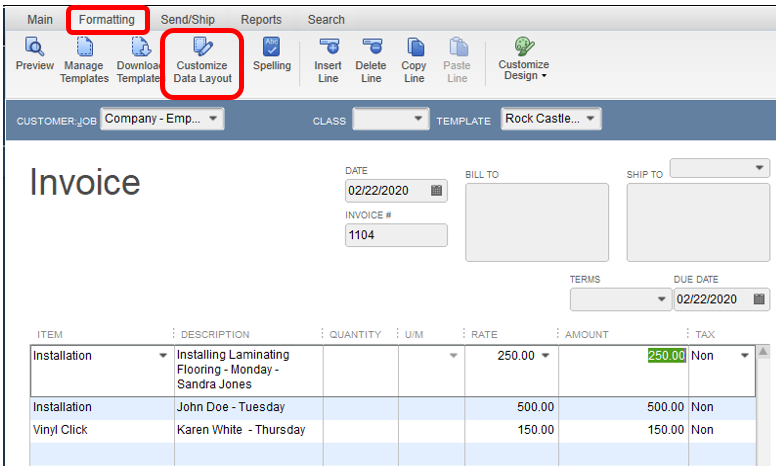Switch to the Main tab
Screen dimensions: 776x466
pos(40,20)
